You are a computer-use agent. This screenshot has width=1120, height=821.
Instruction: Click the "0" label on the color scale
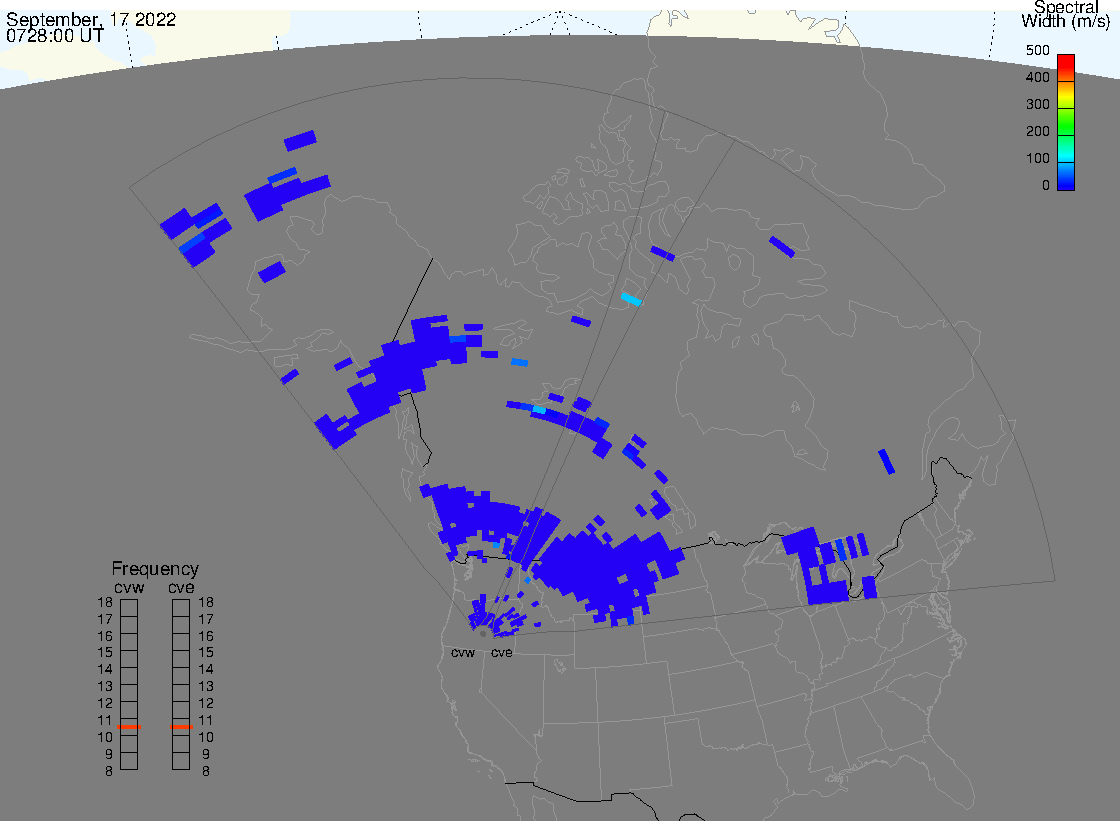point(1046,186)
